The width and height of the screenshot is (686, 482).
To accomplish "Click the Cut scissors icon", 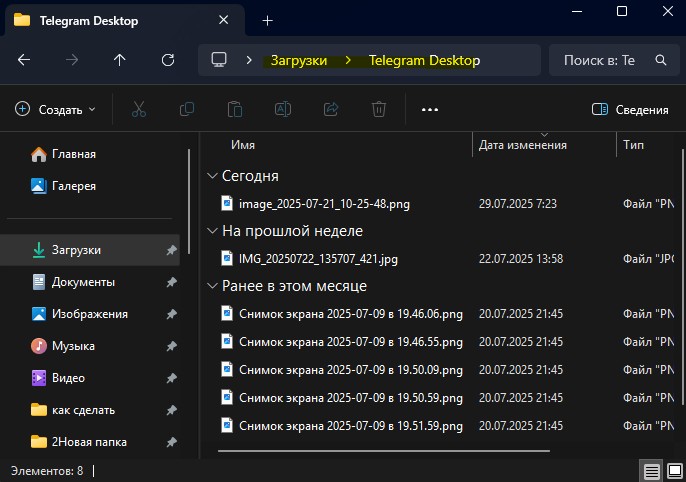I will (x=139, y=109).
